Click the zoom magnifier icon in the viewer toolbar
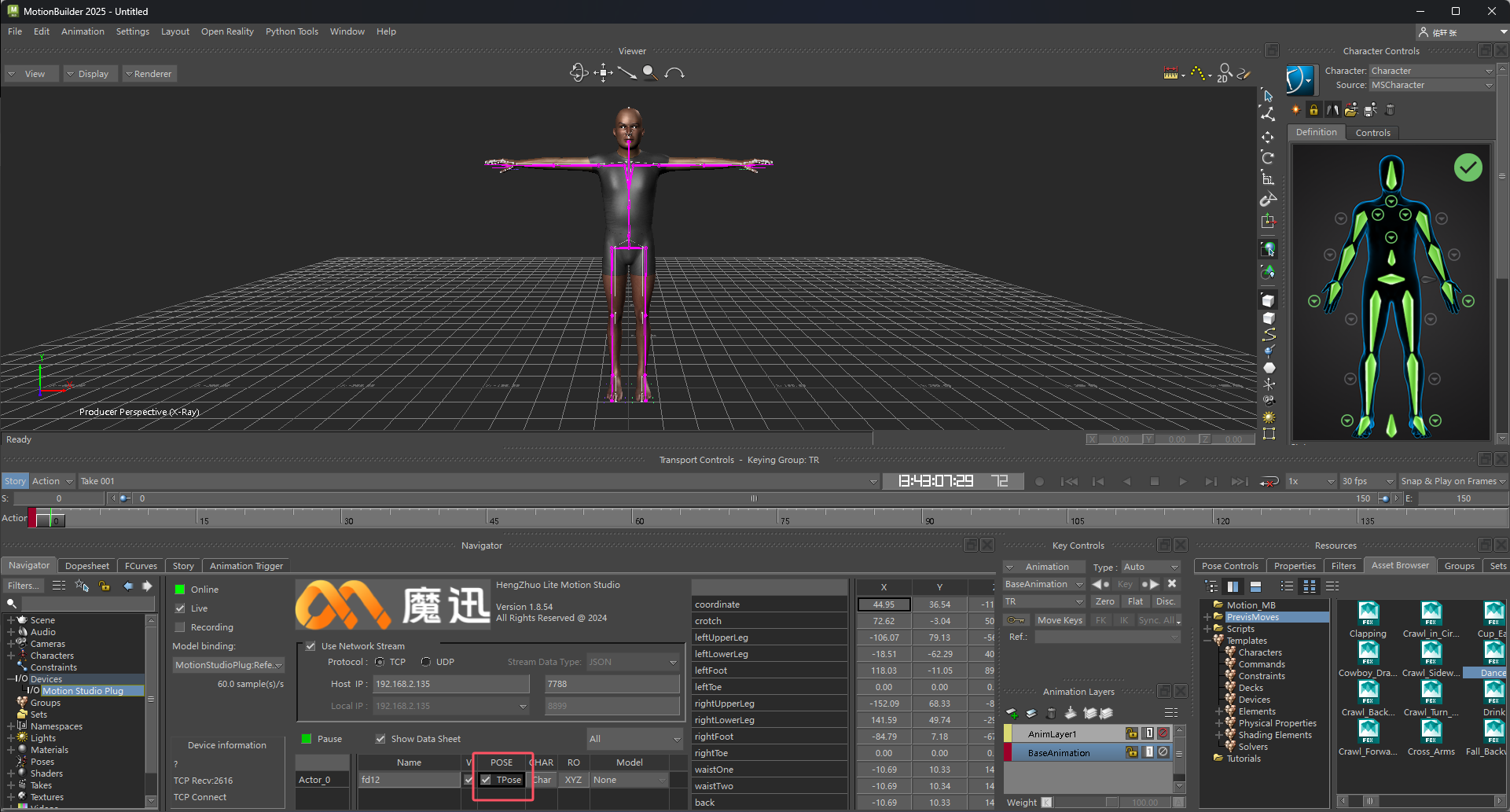This screenshot has height=812, width=1510. (x=649, y=73)
